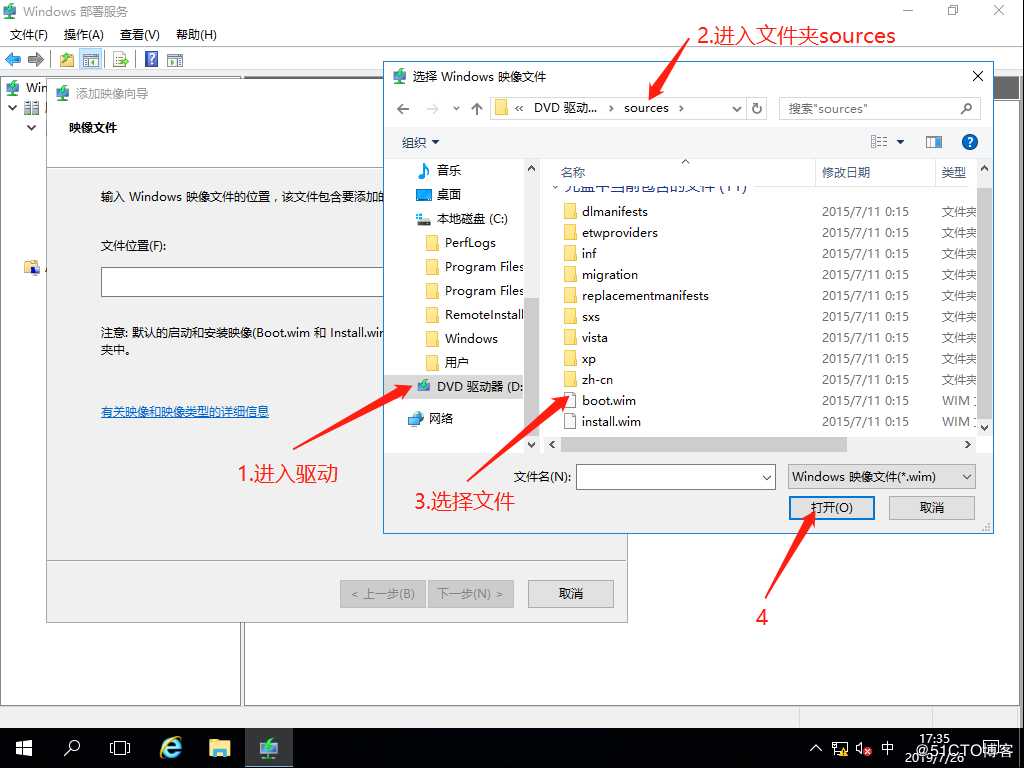Click the 搜索"sources" search box
The image size is (1024, 768).
pyautogui.click(x=879, y=108)
